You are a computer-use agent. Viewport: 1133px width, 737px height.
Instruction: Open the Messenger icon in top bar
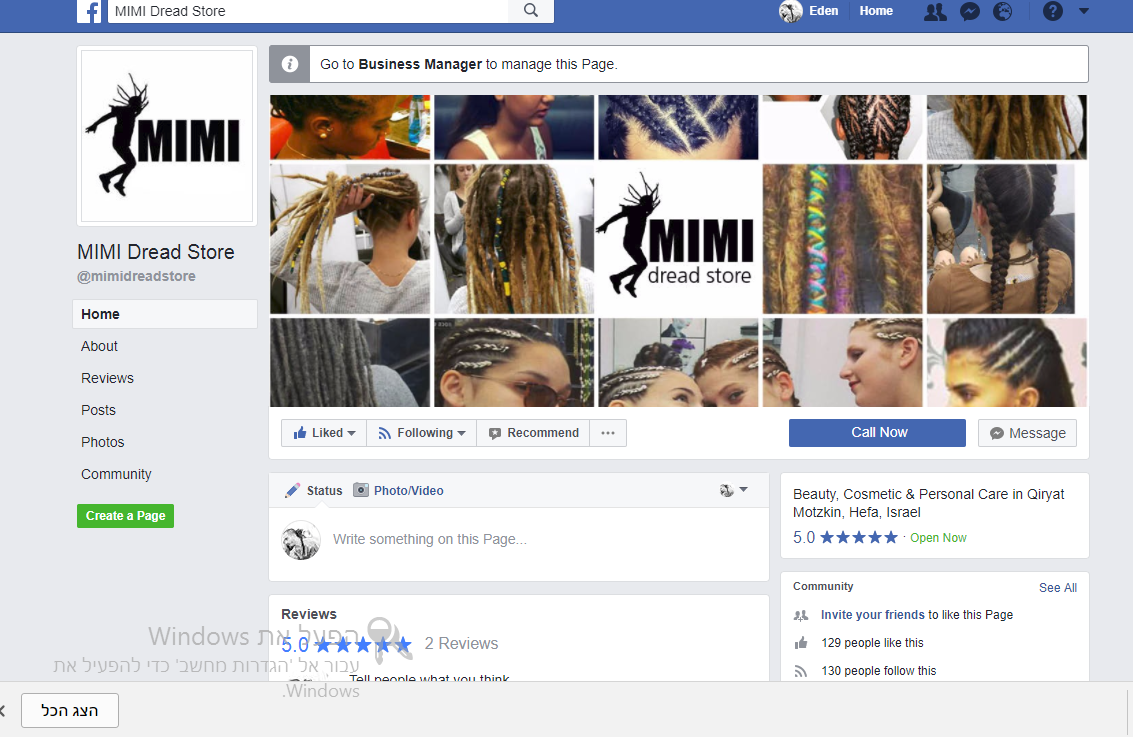[x=970, y=12]
